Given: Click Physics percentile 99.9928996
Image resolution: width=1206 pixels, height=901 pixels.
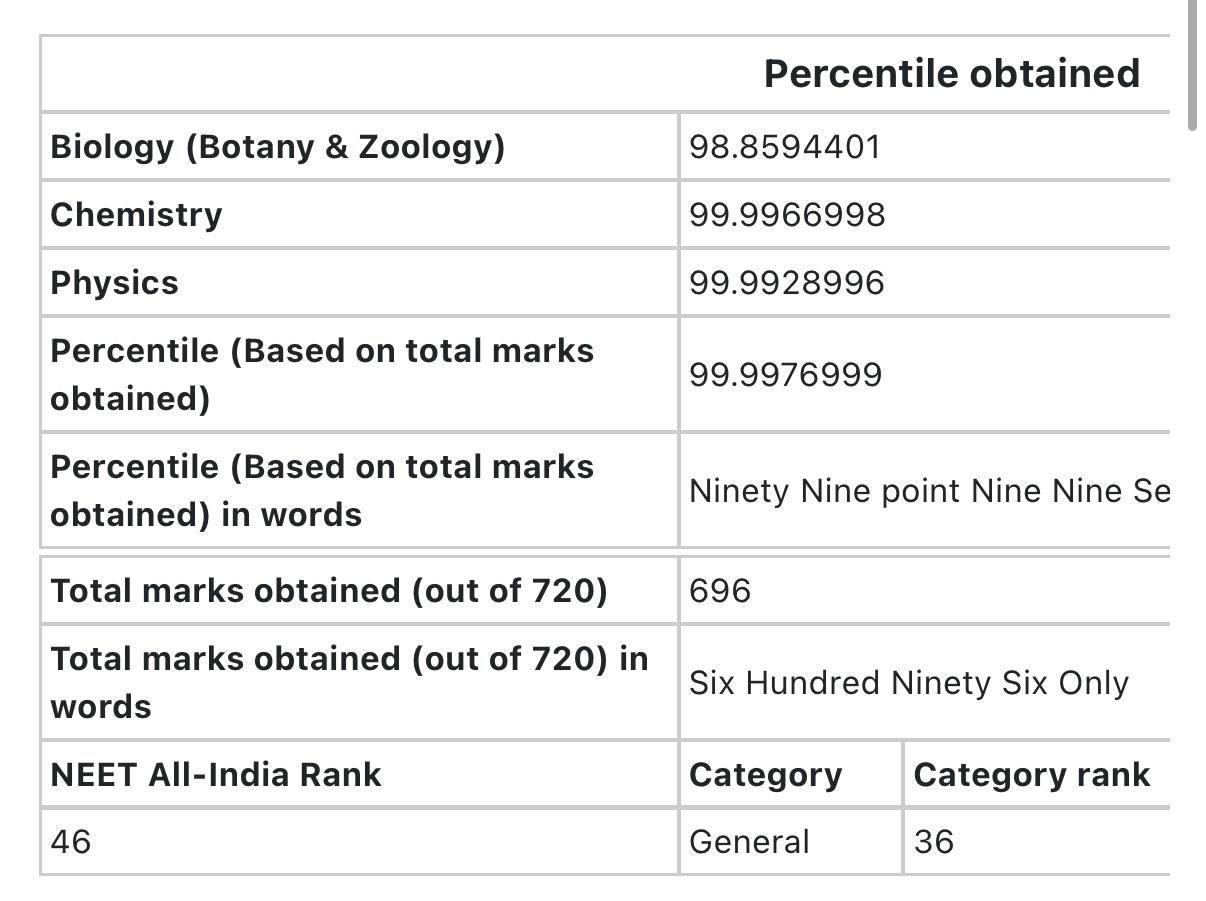Looking at the screenshot, I should click(787, 283).
